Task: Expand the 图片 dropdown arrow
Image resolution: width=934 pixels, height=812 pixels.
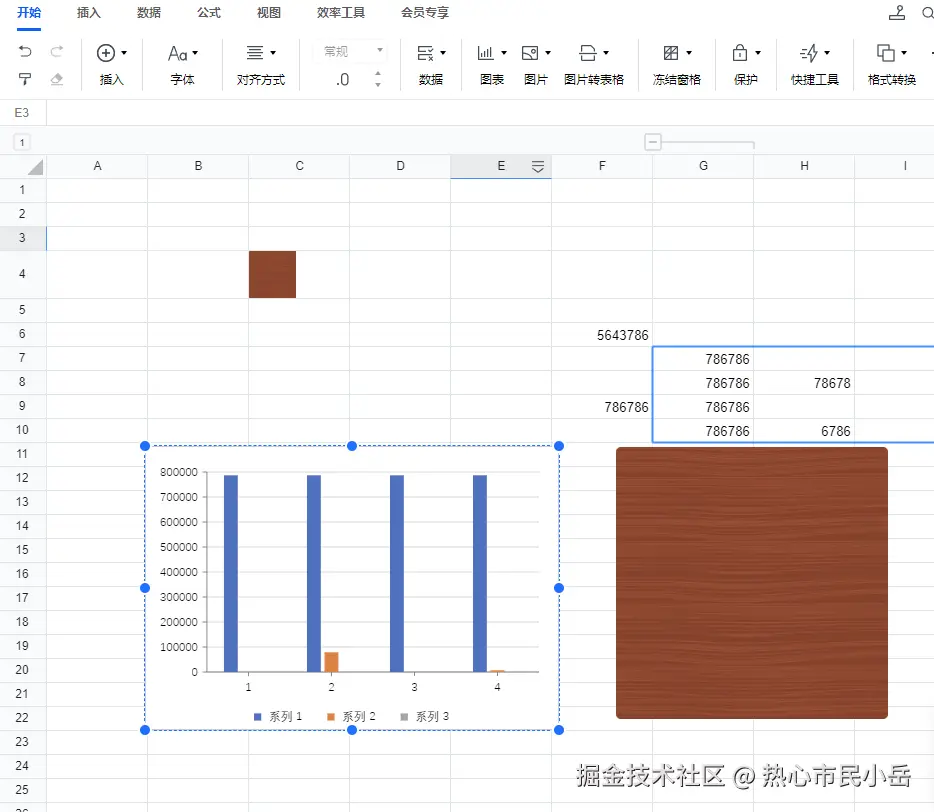Action: [x=548, y=53]
